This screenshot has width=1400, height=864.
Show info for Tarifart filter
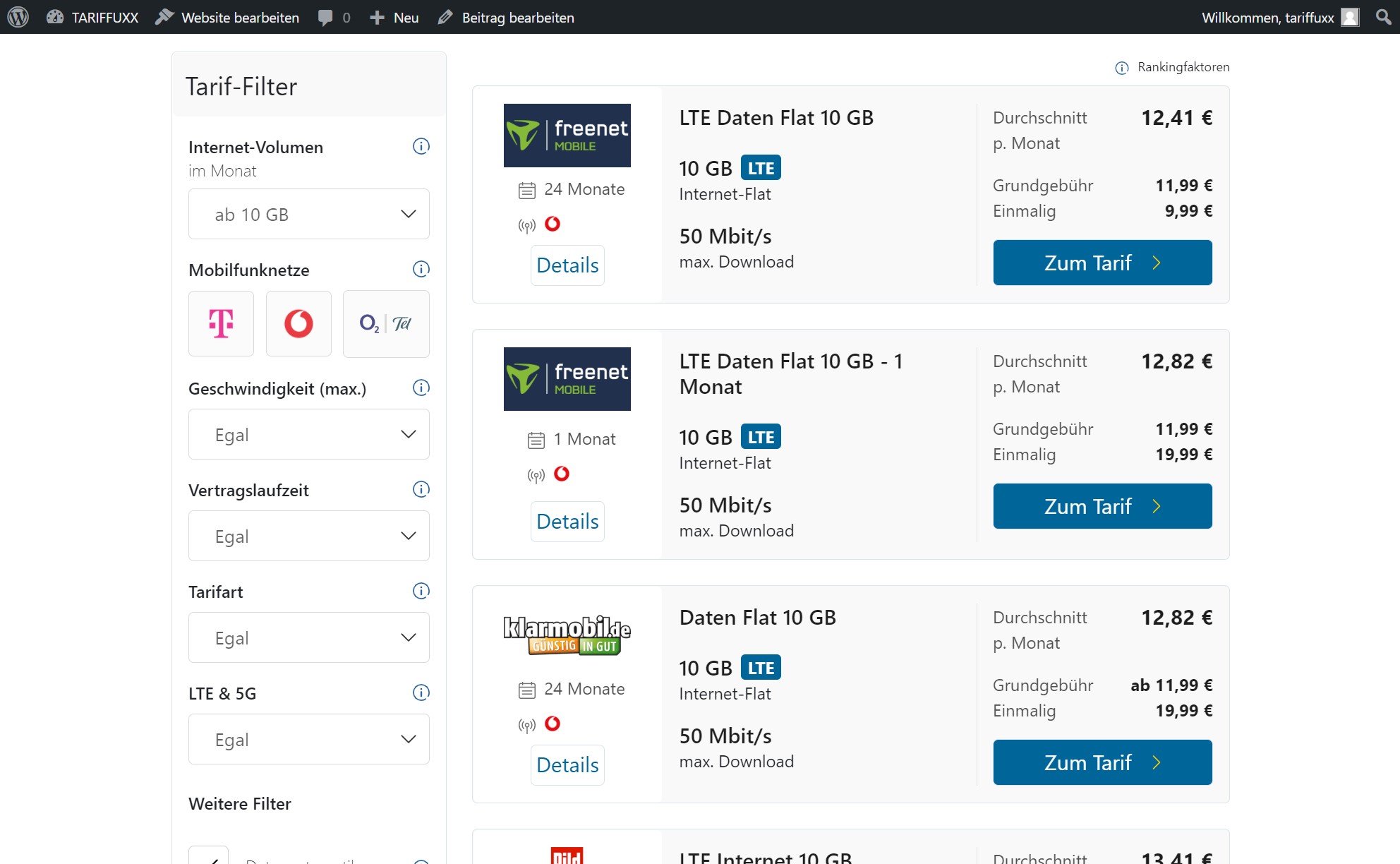421,591
